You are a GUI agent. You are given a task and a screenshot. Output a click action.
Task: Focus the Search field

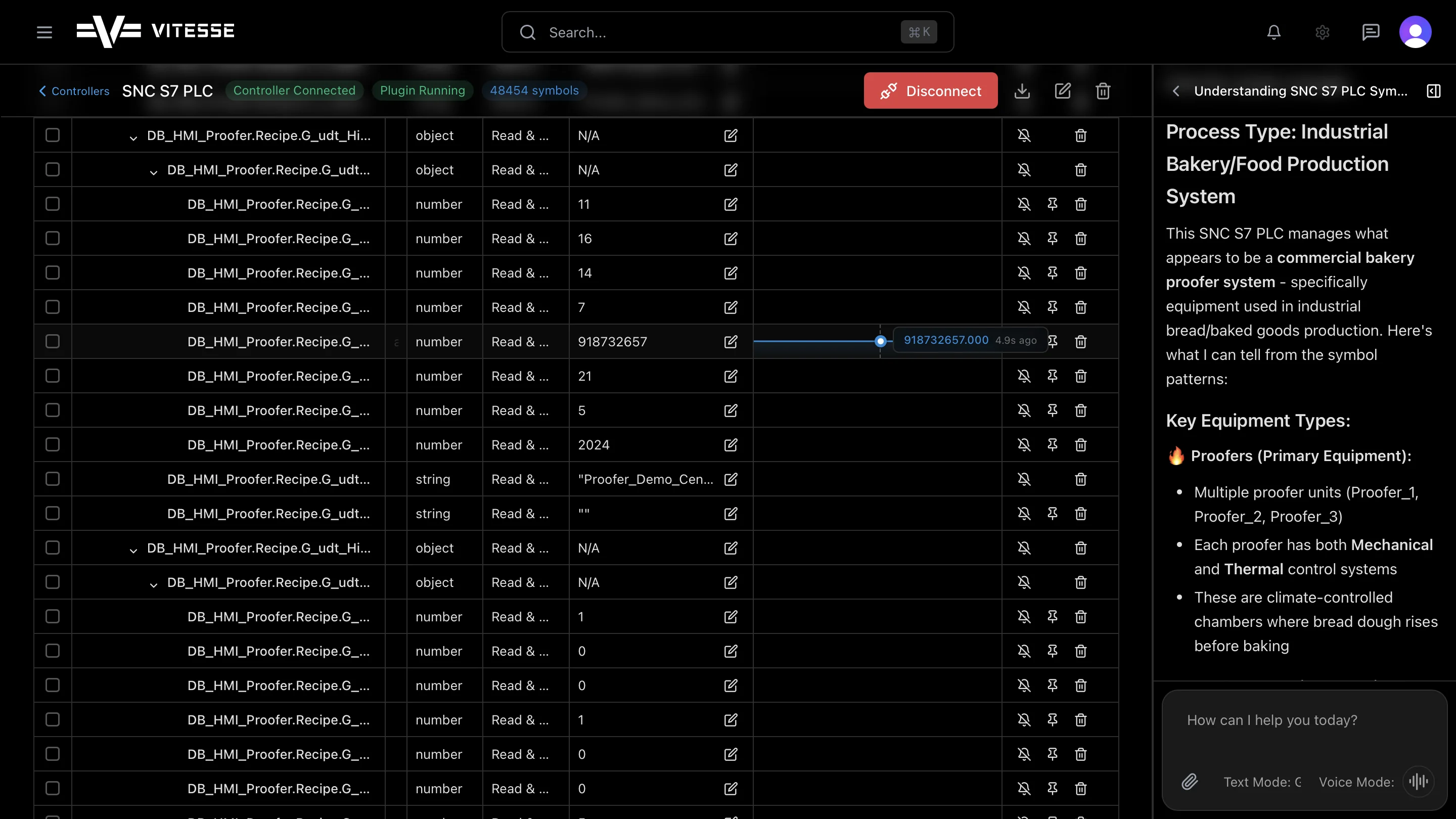pyautogui.click(x=727, y=32)
